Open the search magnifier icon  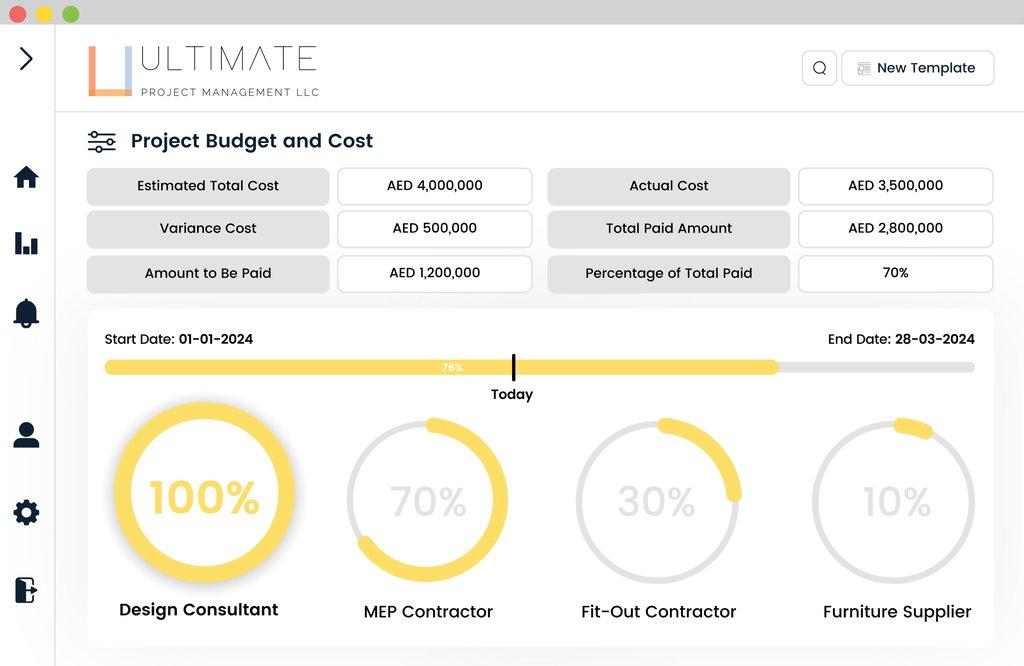point(819,68)
